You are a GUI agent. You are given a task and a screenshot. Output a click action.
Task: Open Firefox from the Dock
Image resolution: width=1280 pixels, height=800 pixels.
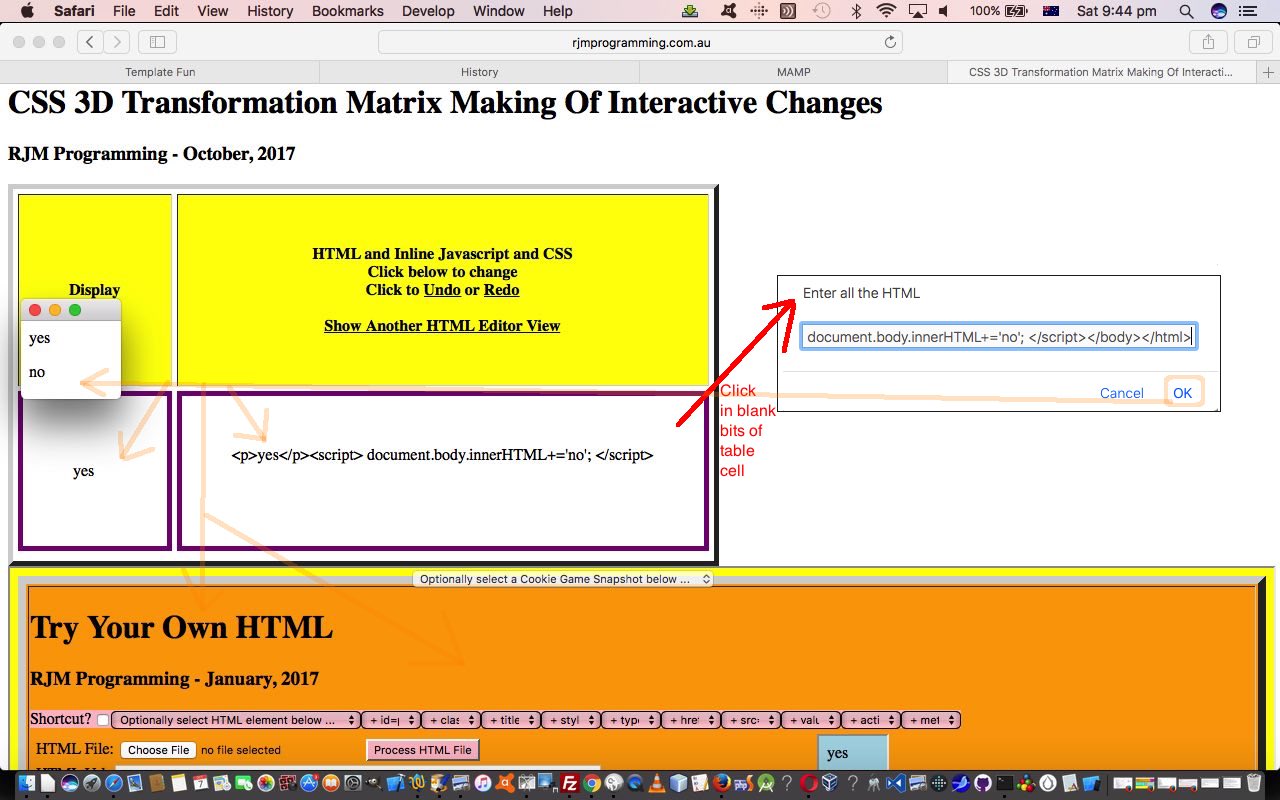(x=722, y=784)
